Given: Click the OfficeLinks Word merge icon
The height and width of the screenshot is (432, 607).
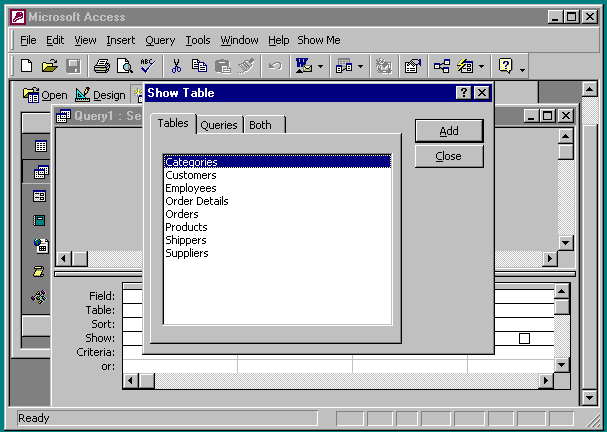Looking at the screenshot, I should point(304,66).
